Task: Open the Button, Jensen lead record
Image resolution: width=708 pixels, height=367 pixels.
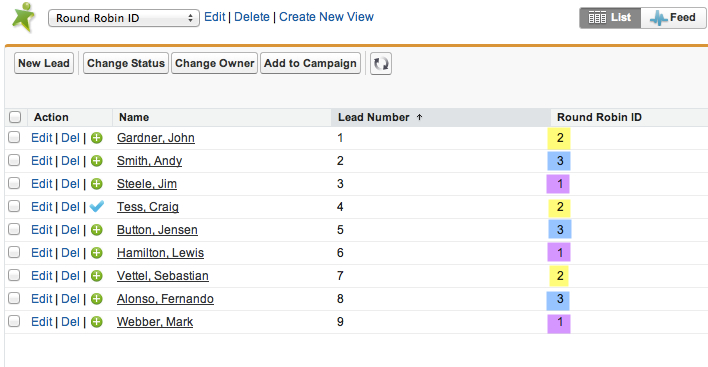Action: (157, 230)
